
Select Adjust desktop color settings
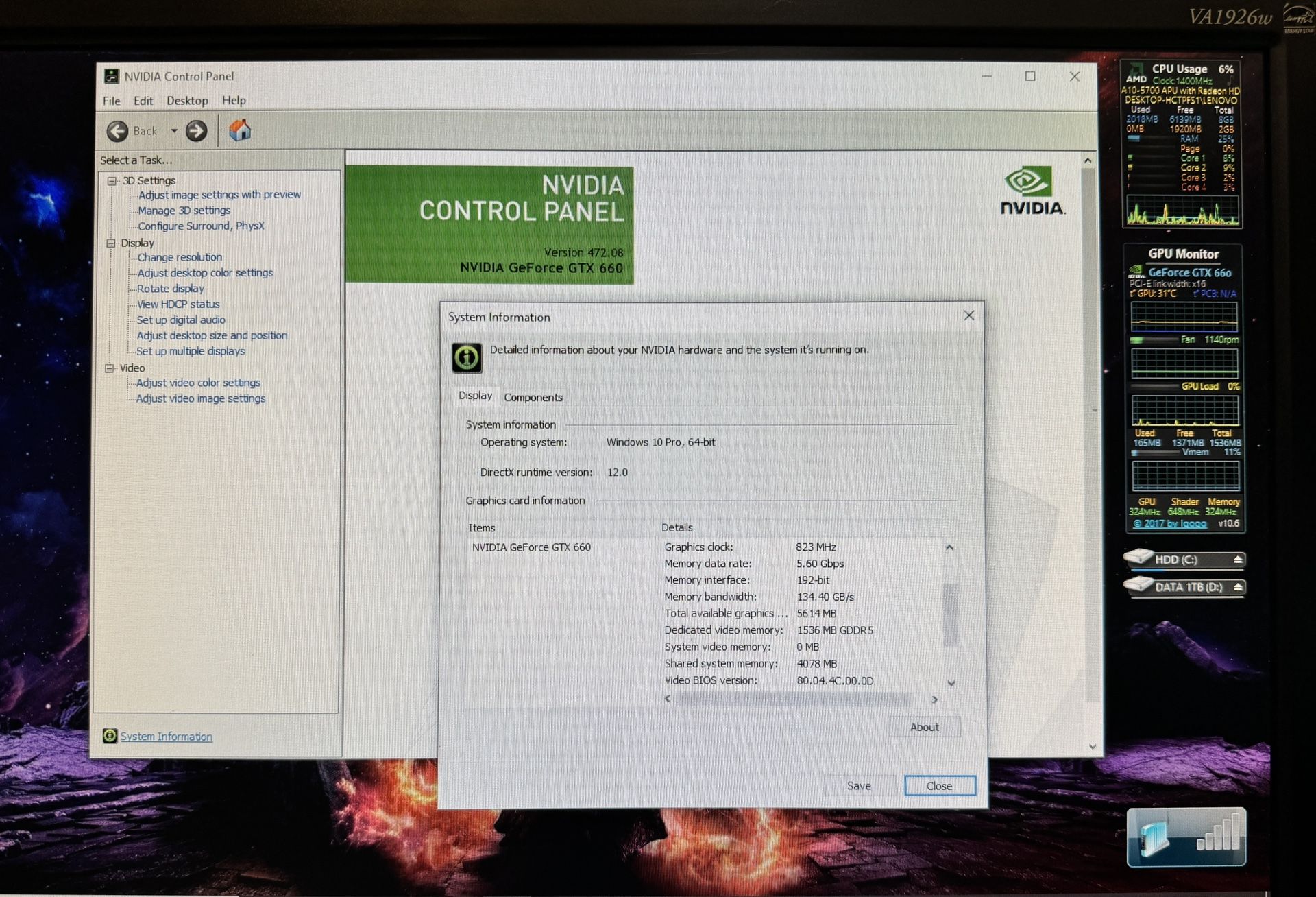point(204,272)
